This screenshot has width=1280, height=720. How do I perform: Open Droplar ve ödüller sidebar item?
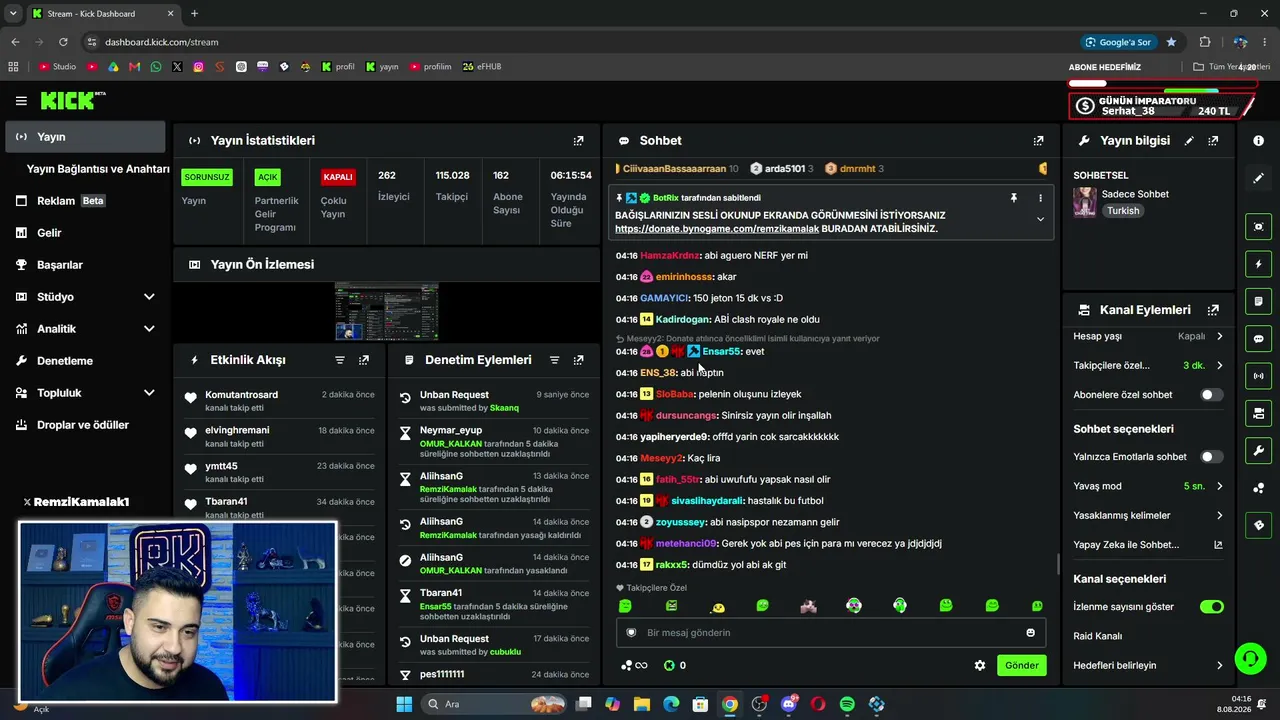(85, 425)
